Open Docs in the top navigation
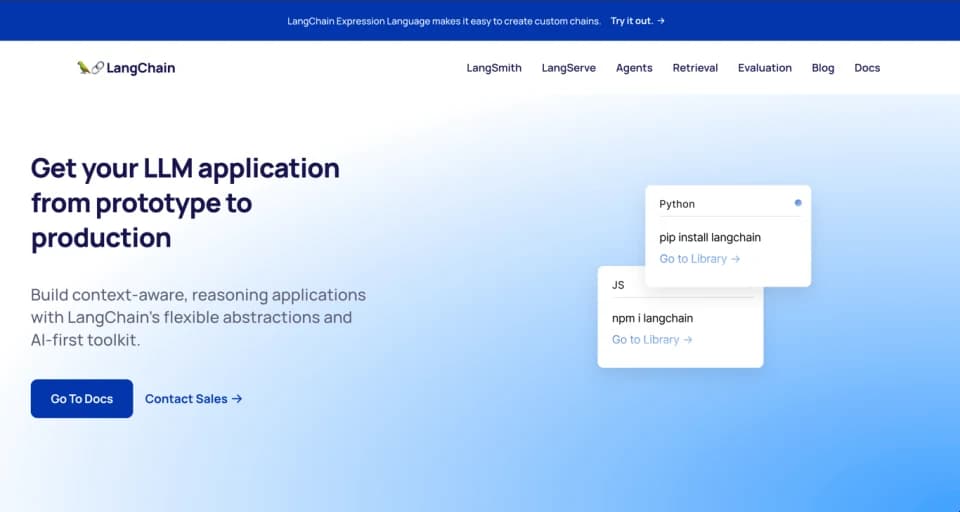 coord(867,68)
